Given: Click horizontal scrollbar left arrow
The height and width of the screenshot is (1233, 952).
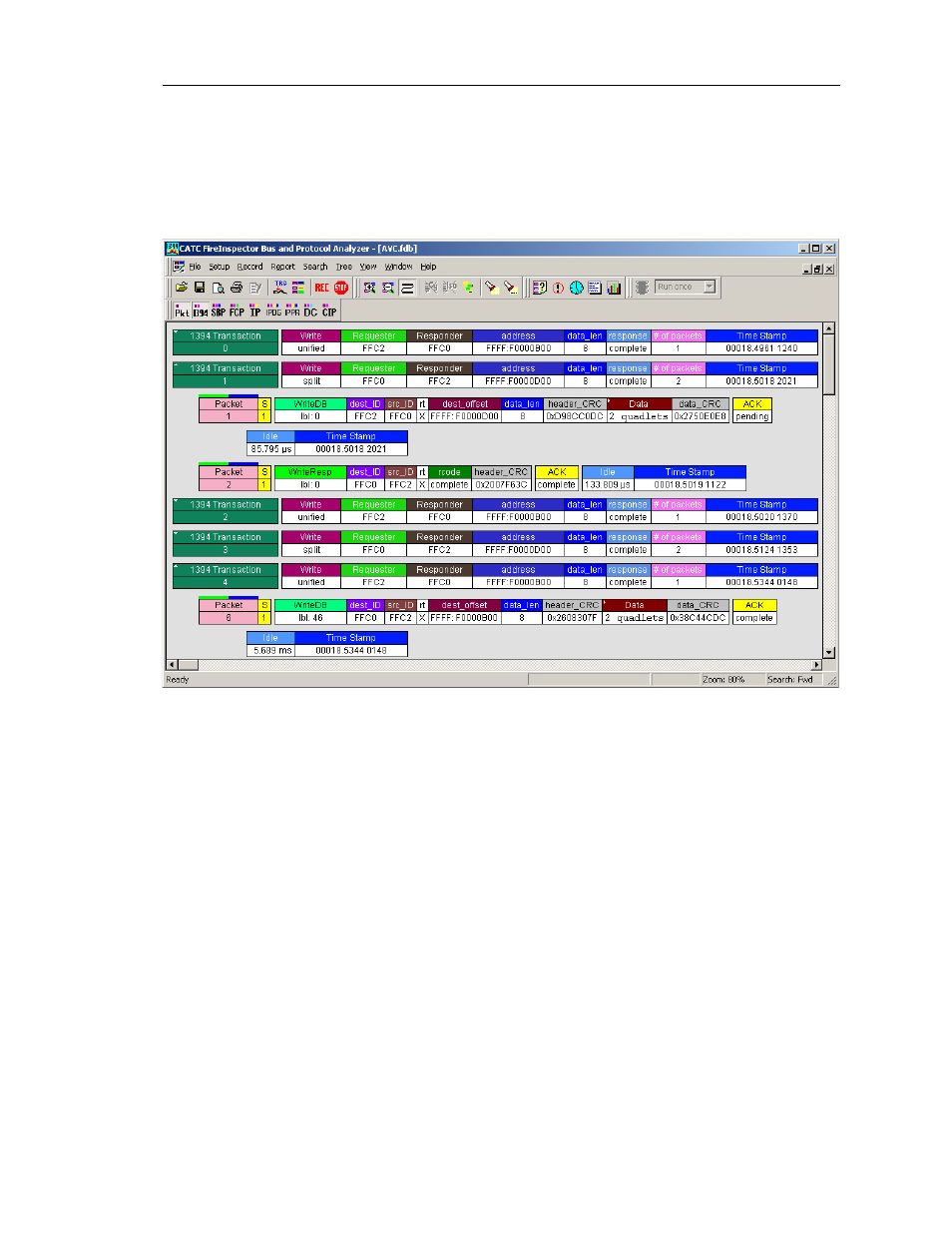Looking at the screenshot, I should (x=172, y=665).
